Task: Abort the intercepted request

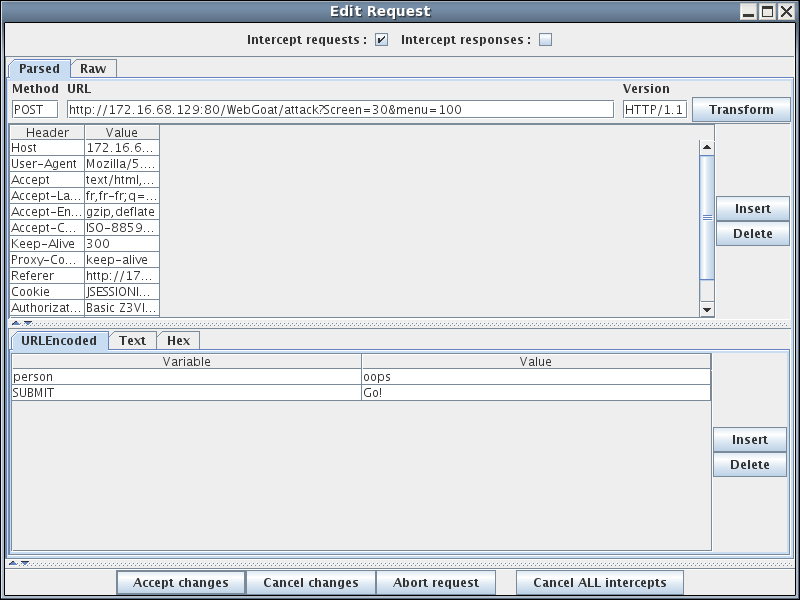Action: [x=435, y=583]
